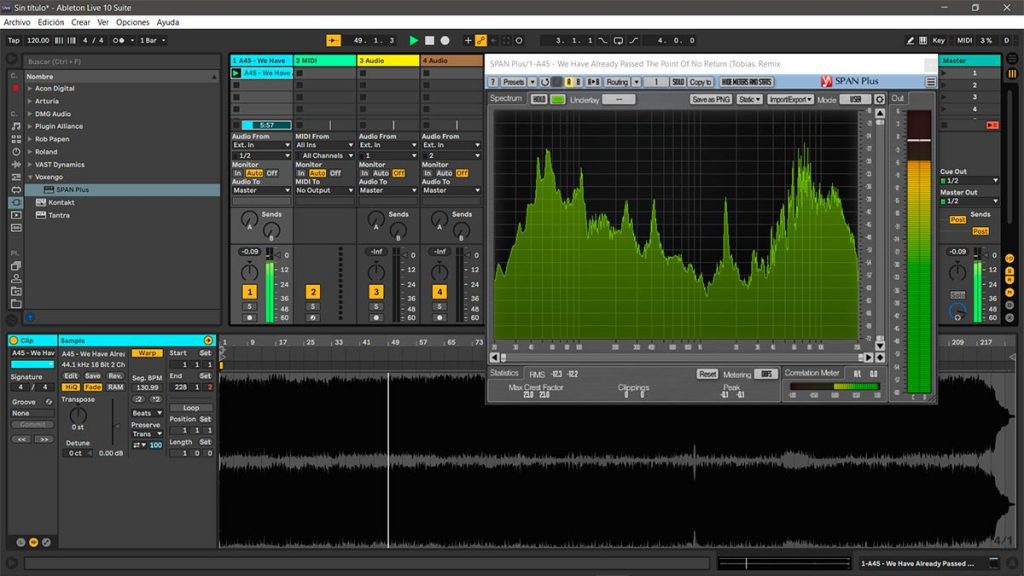Viewport: 1024px width, 576px height.
Task: Collapse the Voxengo folder
Action: tap(29, 177)
